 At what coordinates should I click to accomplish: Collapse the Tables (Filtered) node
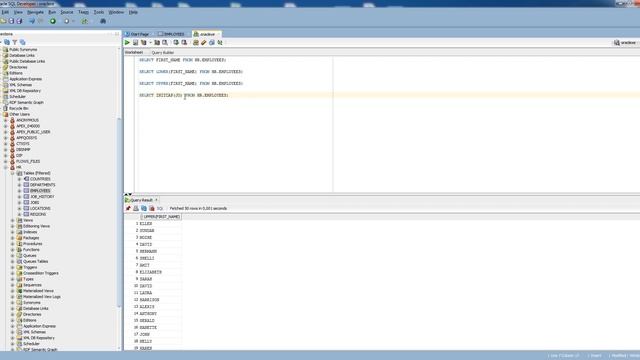tap(13, 173)
